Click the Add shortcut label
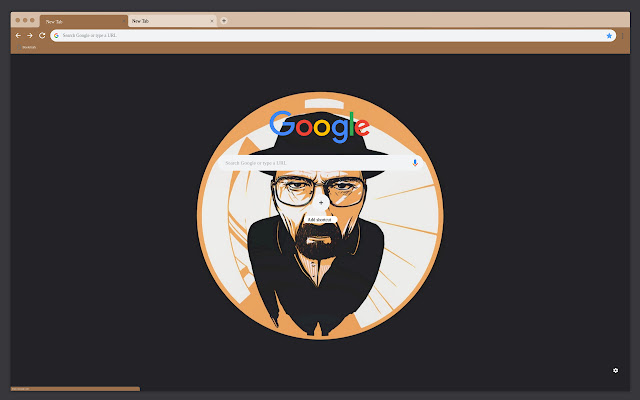The width and height of the screenshot is (640, 400). pyautogui.click(x=320, y=220)
